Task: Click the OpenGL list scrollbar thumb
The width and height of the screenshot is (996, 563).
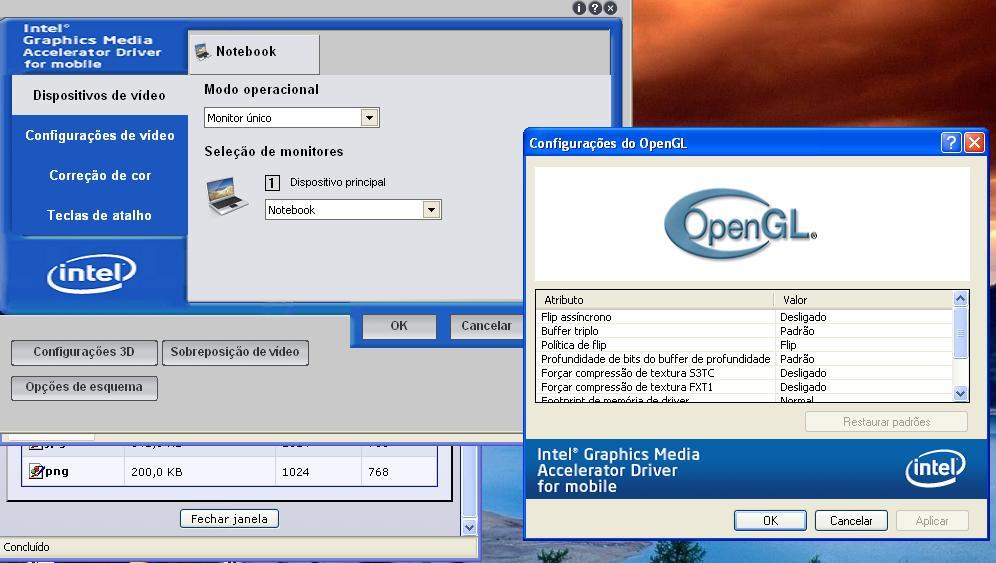Action: coord(960,333)
